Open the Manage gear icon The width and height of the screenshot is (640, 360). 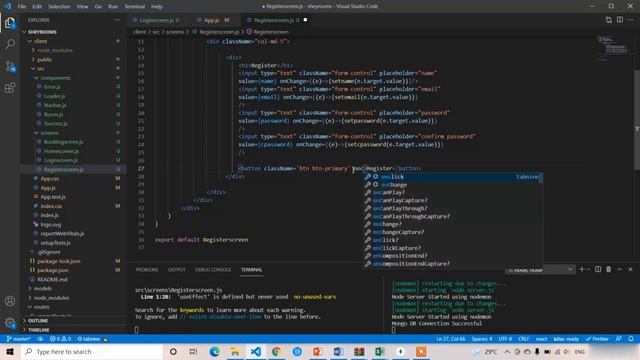pos(10,323)
